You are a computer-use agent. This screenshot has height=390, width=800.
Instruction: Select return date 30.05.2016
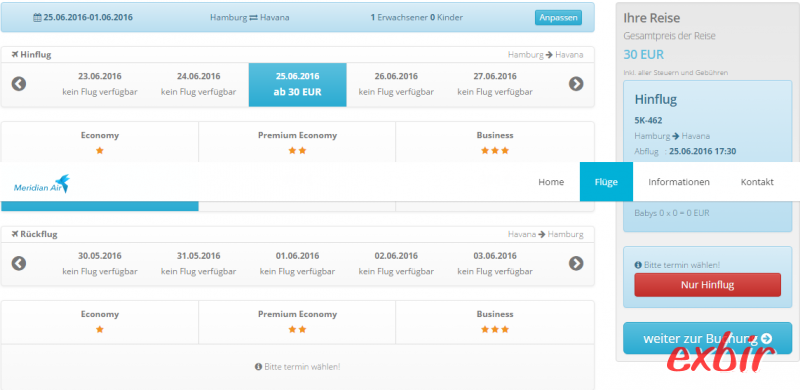[100, 263]
